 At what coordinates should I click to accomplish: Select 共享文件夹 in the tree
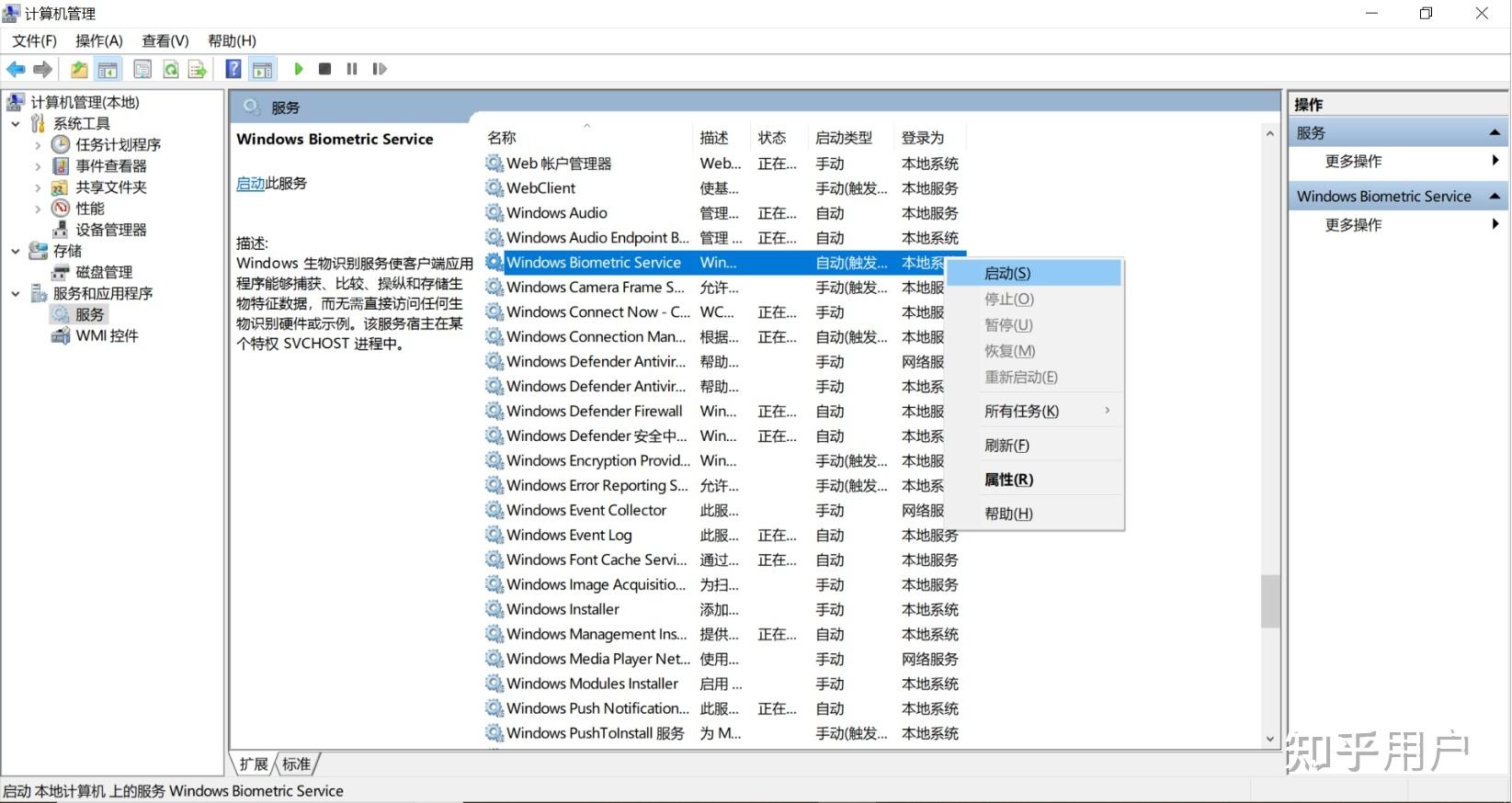point(111,187)
